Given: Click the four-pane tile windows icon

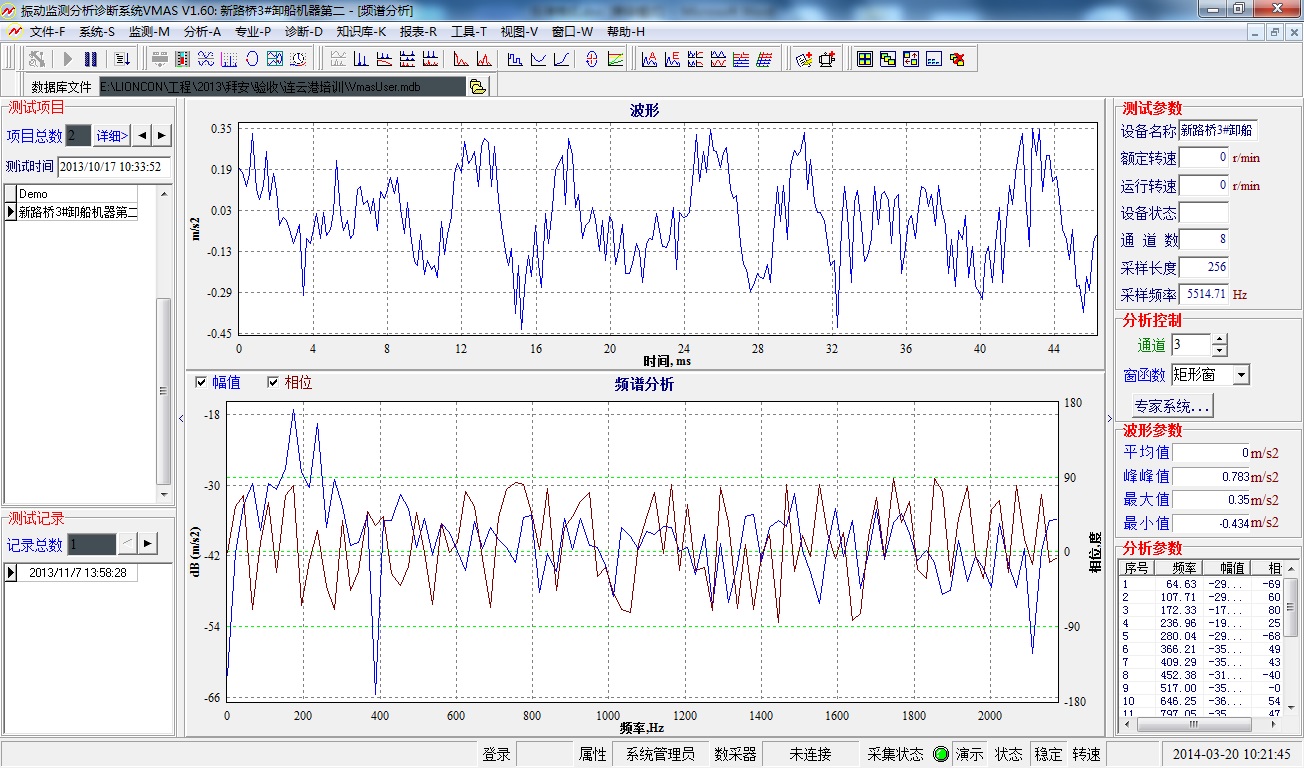Looking at the screenshot, I should [x=865, y=59].
